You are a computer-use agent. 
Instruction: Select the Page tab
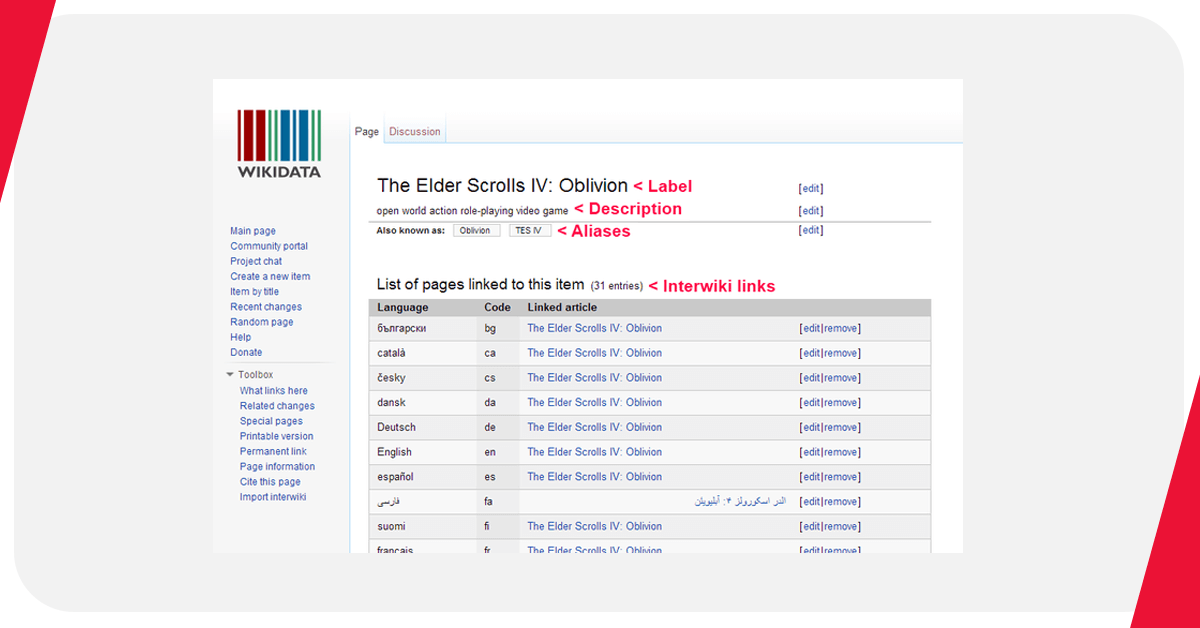(x=367, y=132)
